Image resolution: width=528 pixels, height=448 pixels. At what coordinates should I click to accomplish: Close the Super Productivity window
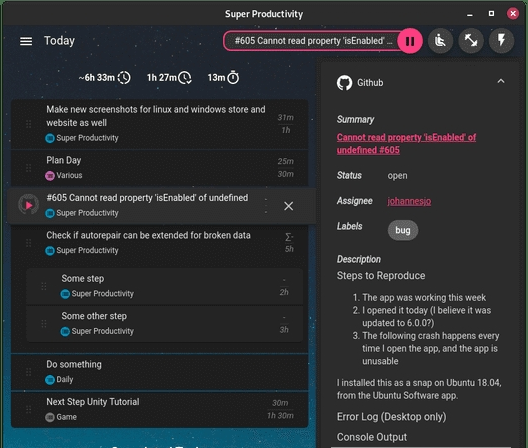(513, 13)
